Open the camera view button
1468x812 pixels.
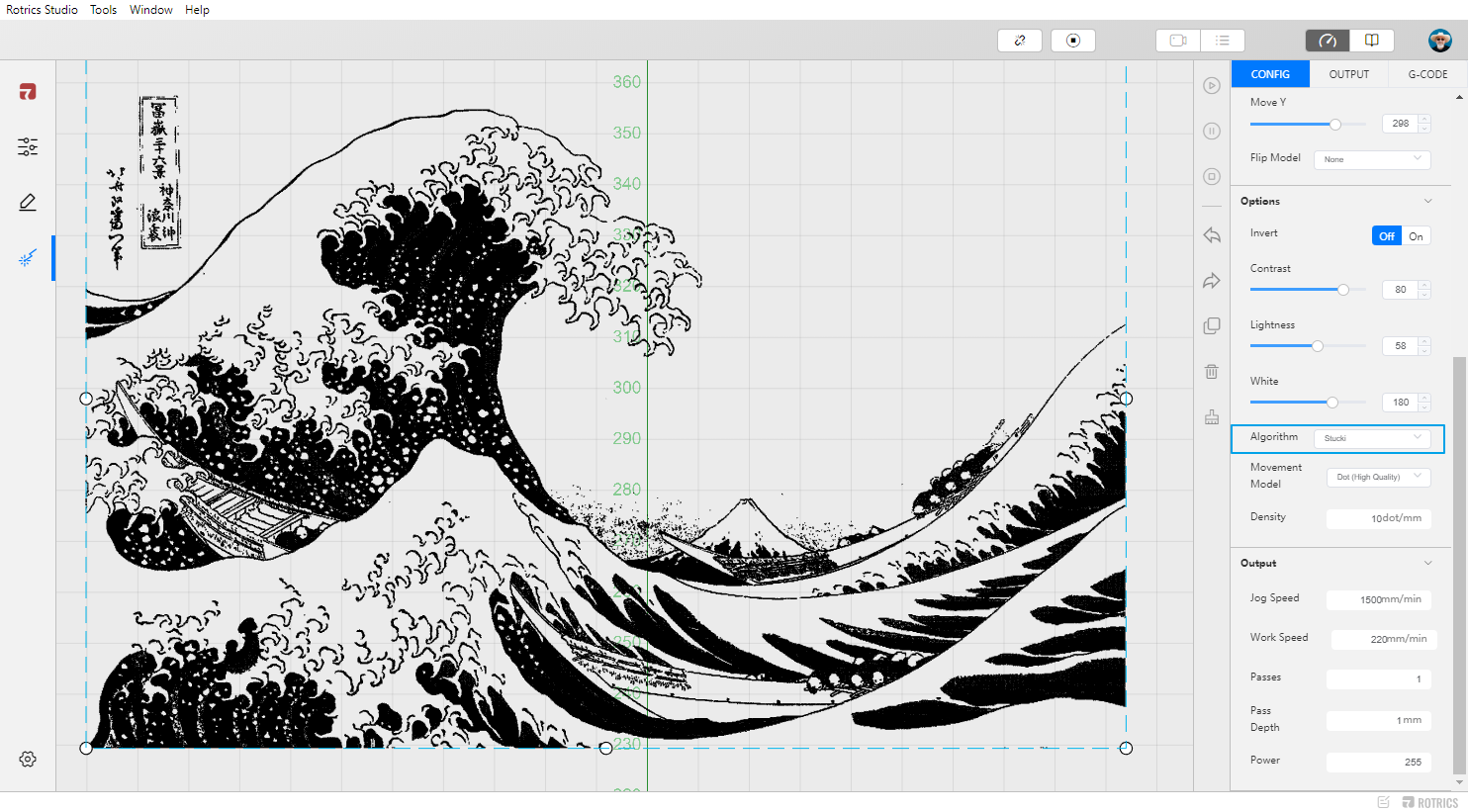tap(1178, 41)
